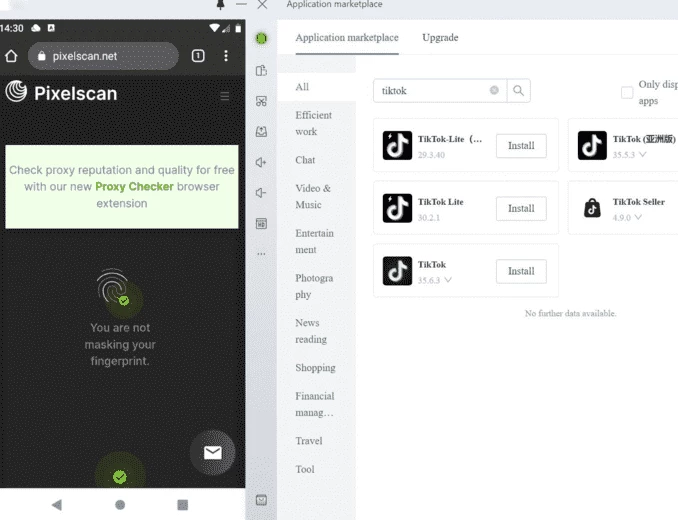Tap the Android recent apps button
Viewport: 678px width, 520px height.
tap(182, 504)
